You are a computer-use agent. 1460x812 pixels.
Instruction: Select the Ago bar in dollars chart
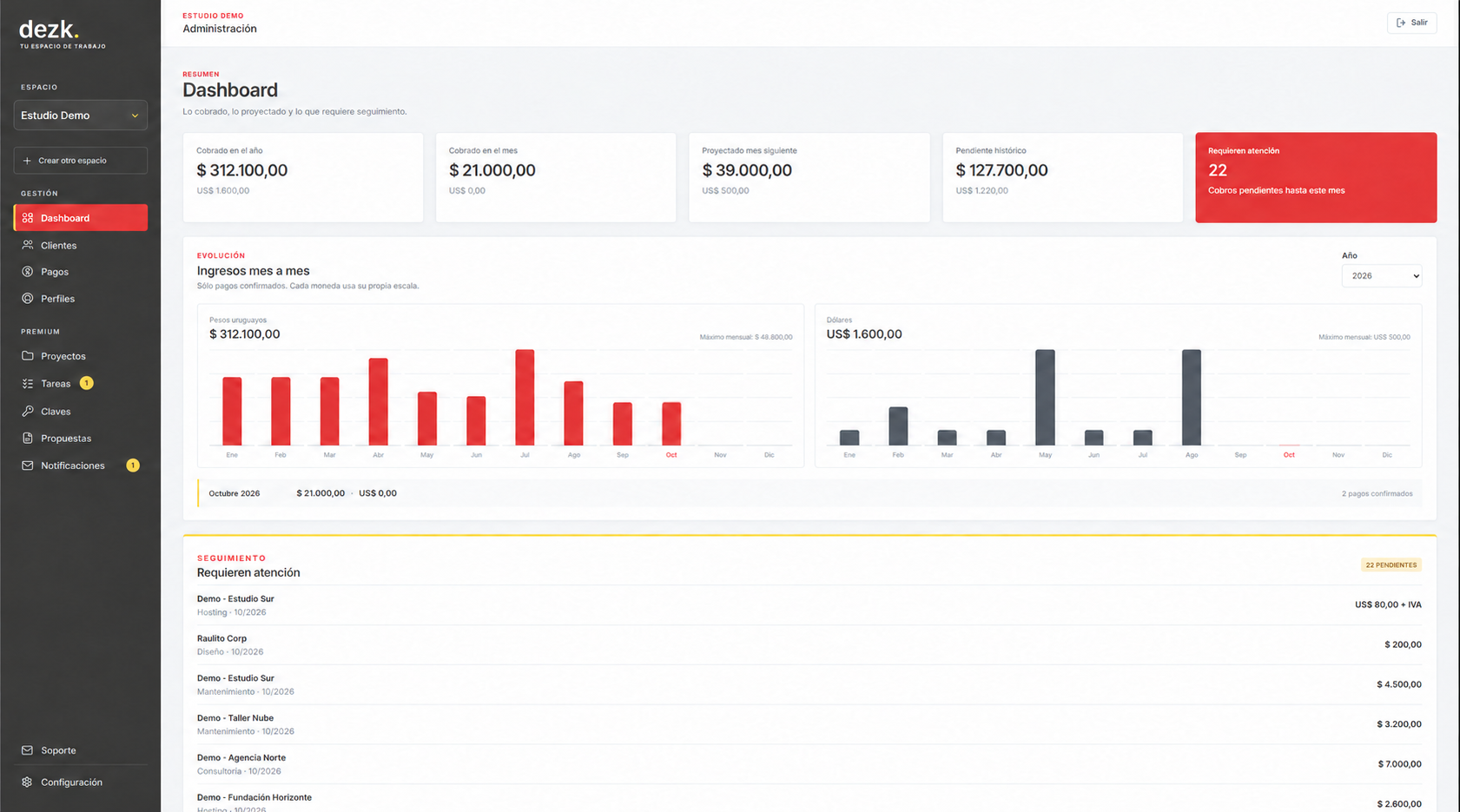[1192, 398]
